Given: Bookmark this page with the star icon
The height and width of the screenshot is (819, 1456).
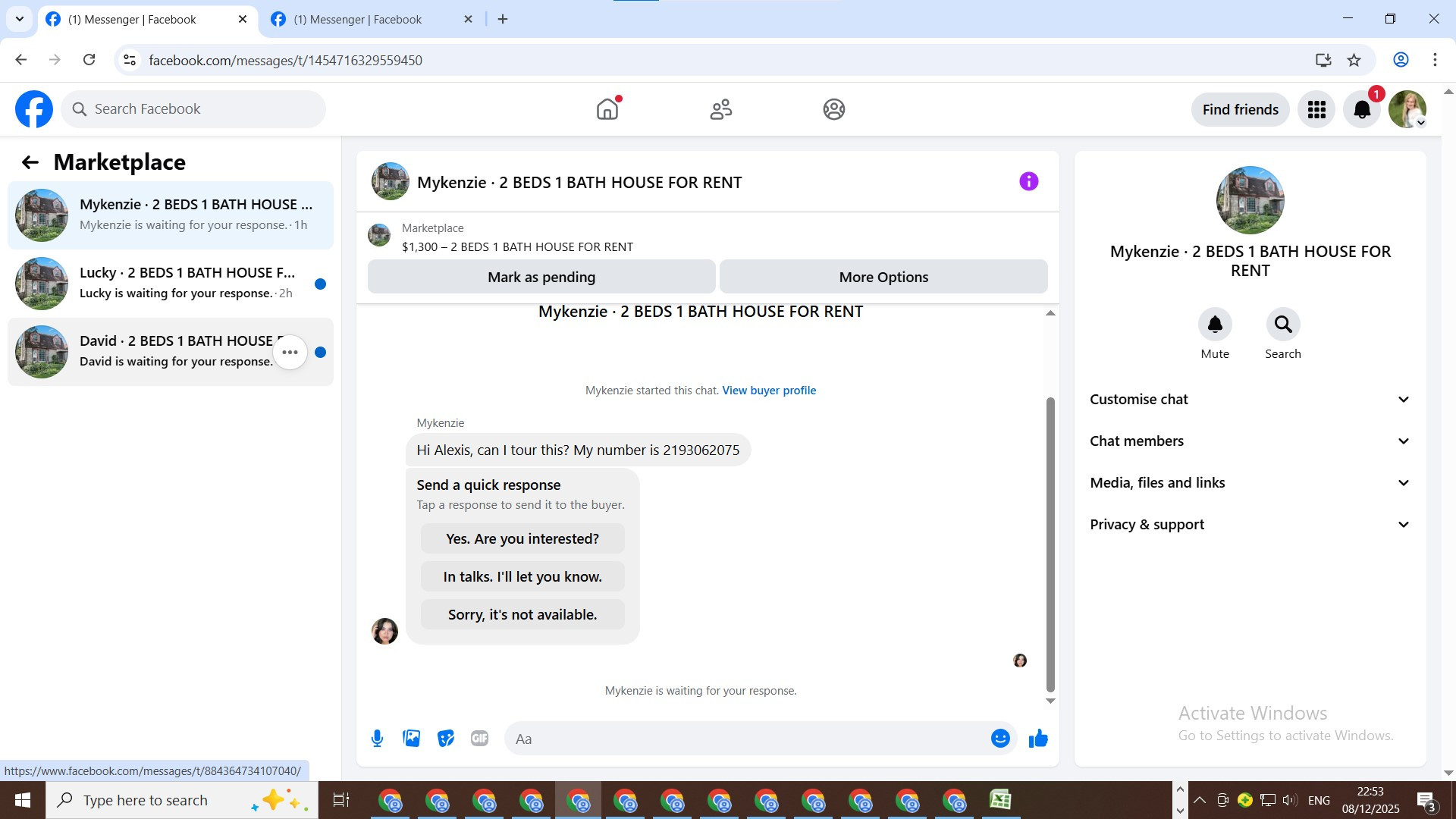Looking at the screenshot, I should coord(1354,60).
